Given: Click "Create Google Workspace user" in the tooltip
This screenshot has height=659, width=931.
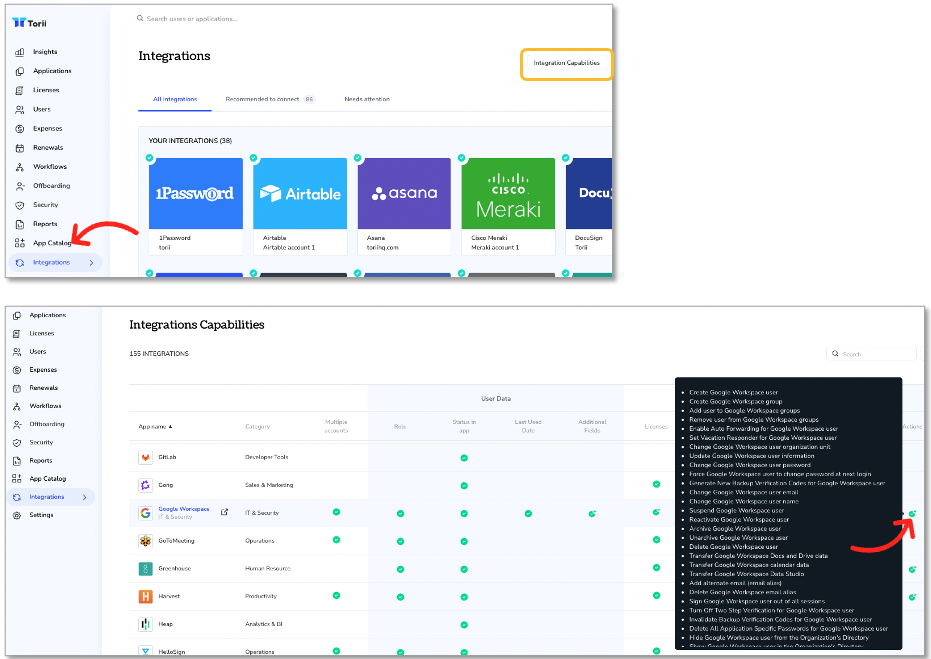Looking at the screenshot, I should click(733, 393).
